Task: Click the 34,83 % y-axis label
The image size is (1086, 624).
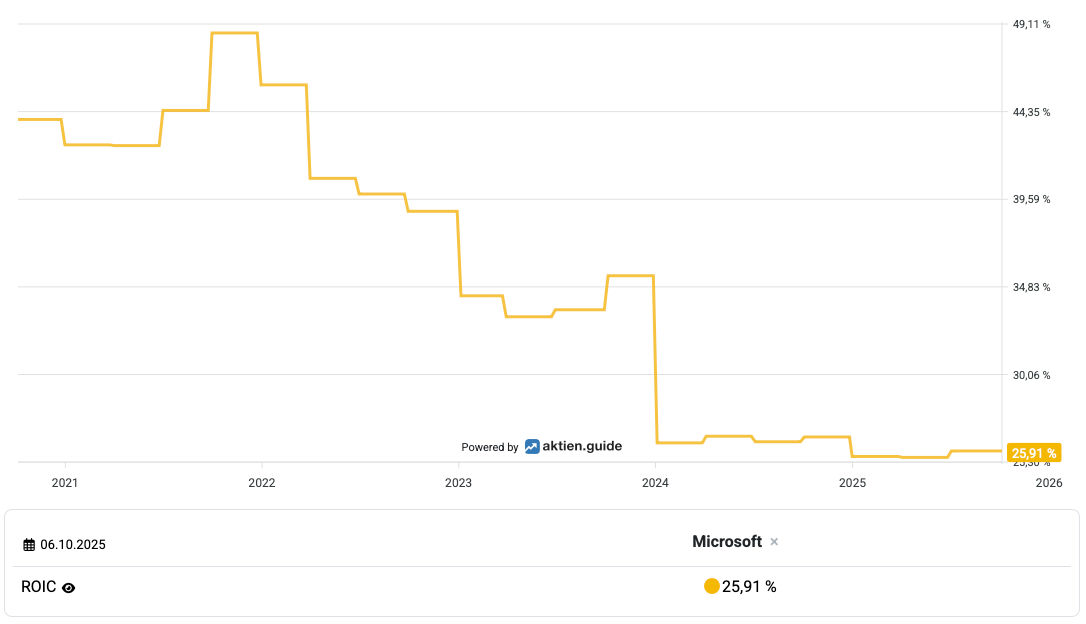Action: 1032,288
